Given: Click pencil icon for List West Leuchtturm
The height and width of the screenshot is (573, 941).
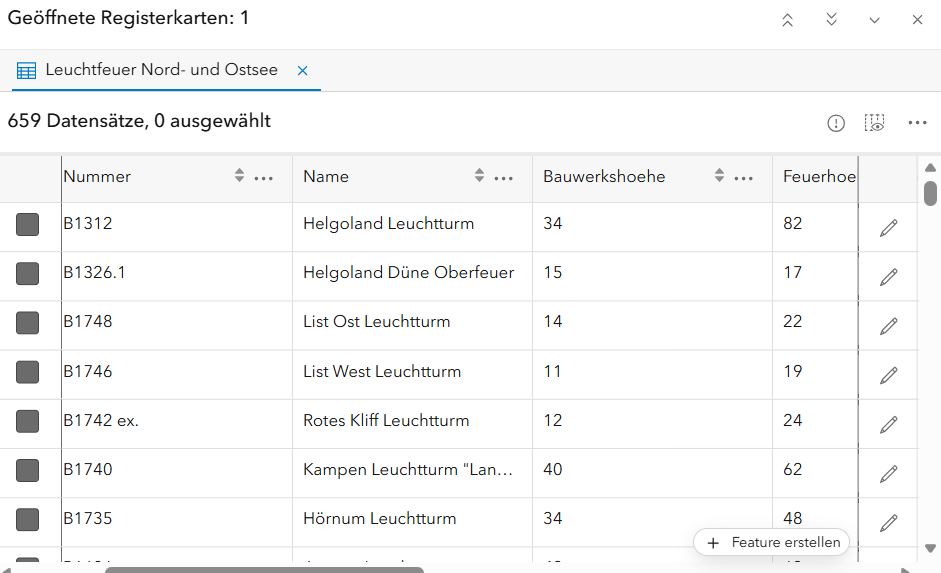Looking at the screenshot, I should pyautogui.click(x=888, y=376).
